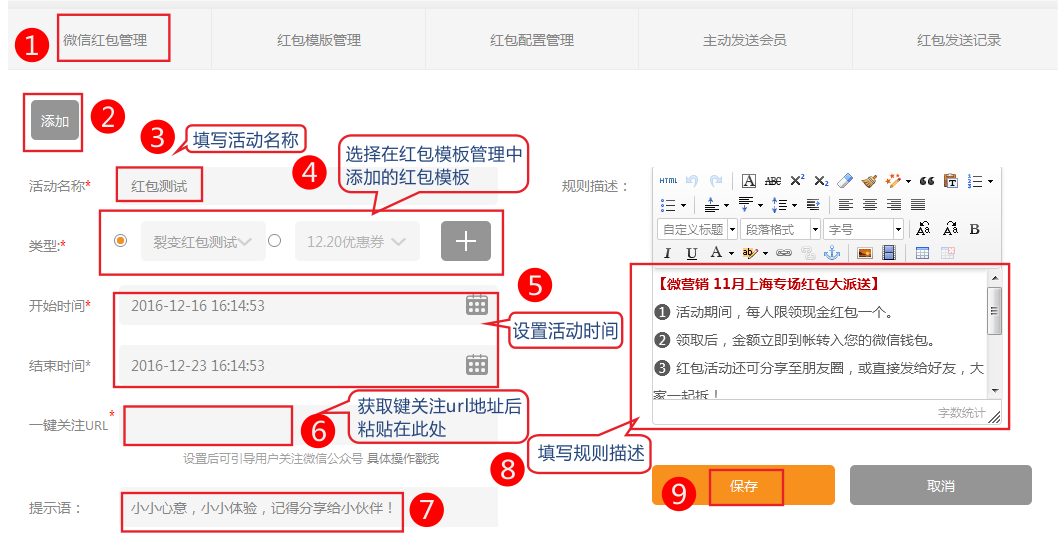Apply superscript formatting in the editor
Viewport: 1058px width, 533px height.
(x=797, y=181)
